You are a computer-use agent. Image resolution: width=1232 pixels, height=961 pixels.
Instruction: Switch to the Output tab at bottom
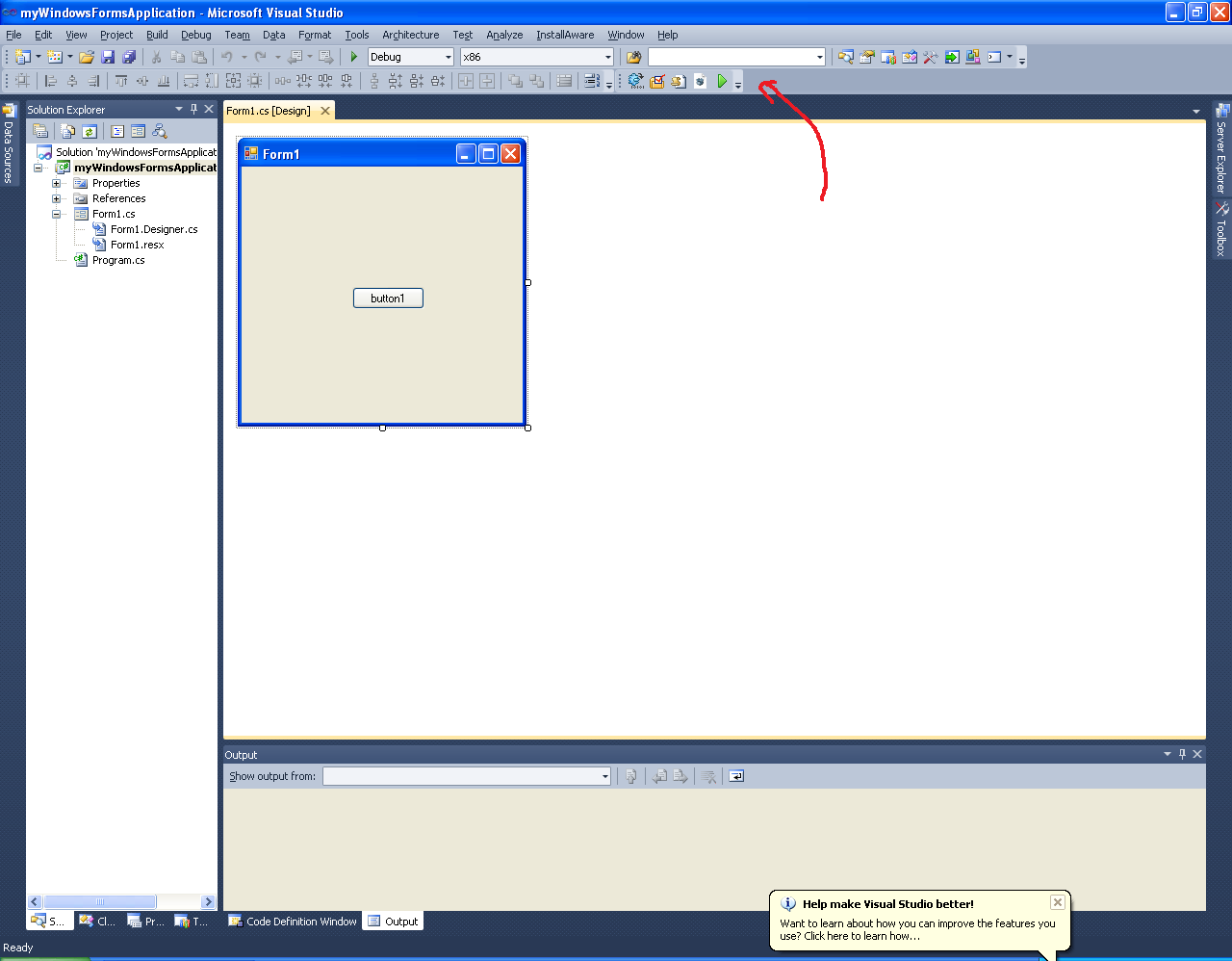click(394, 922)
